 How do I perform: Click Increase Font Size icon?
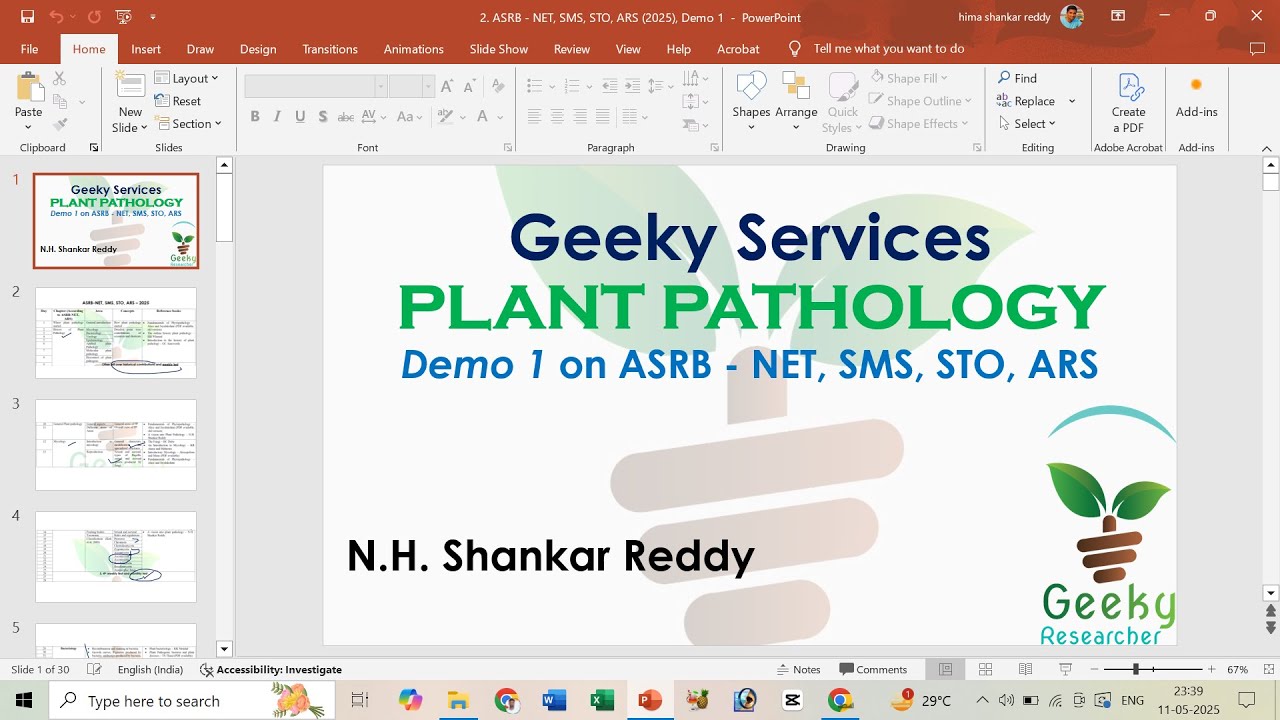pos(447,86)
